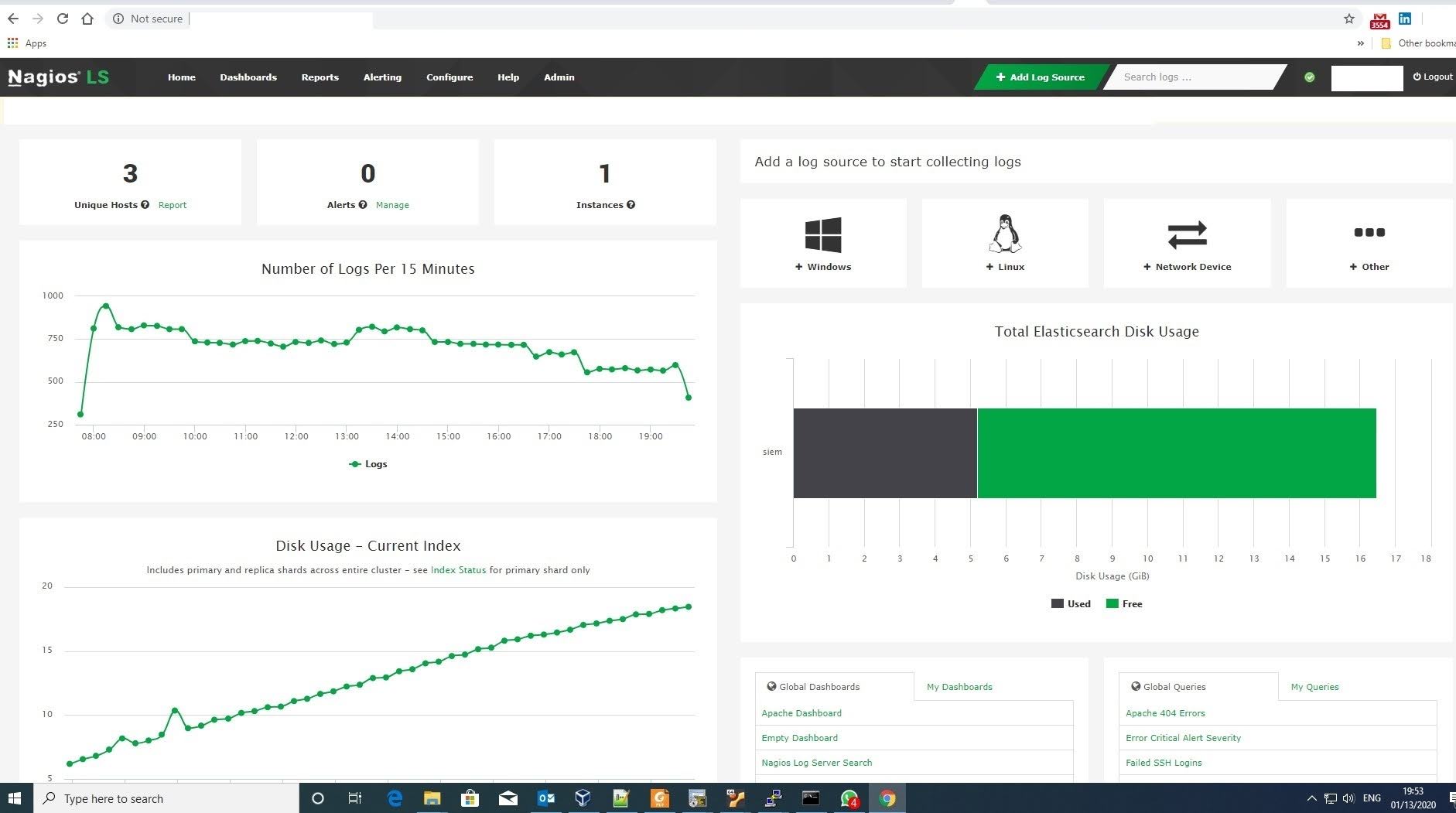Click the Add Log Source button
This screenshot has width=1456, height=813.
pos(1041,77)
